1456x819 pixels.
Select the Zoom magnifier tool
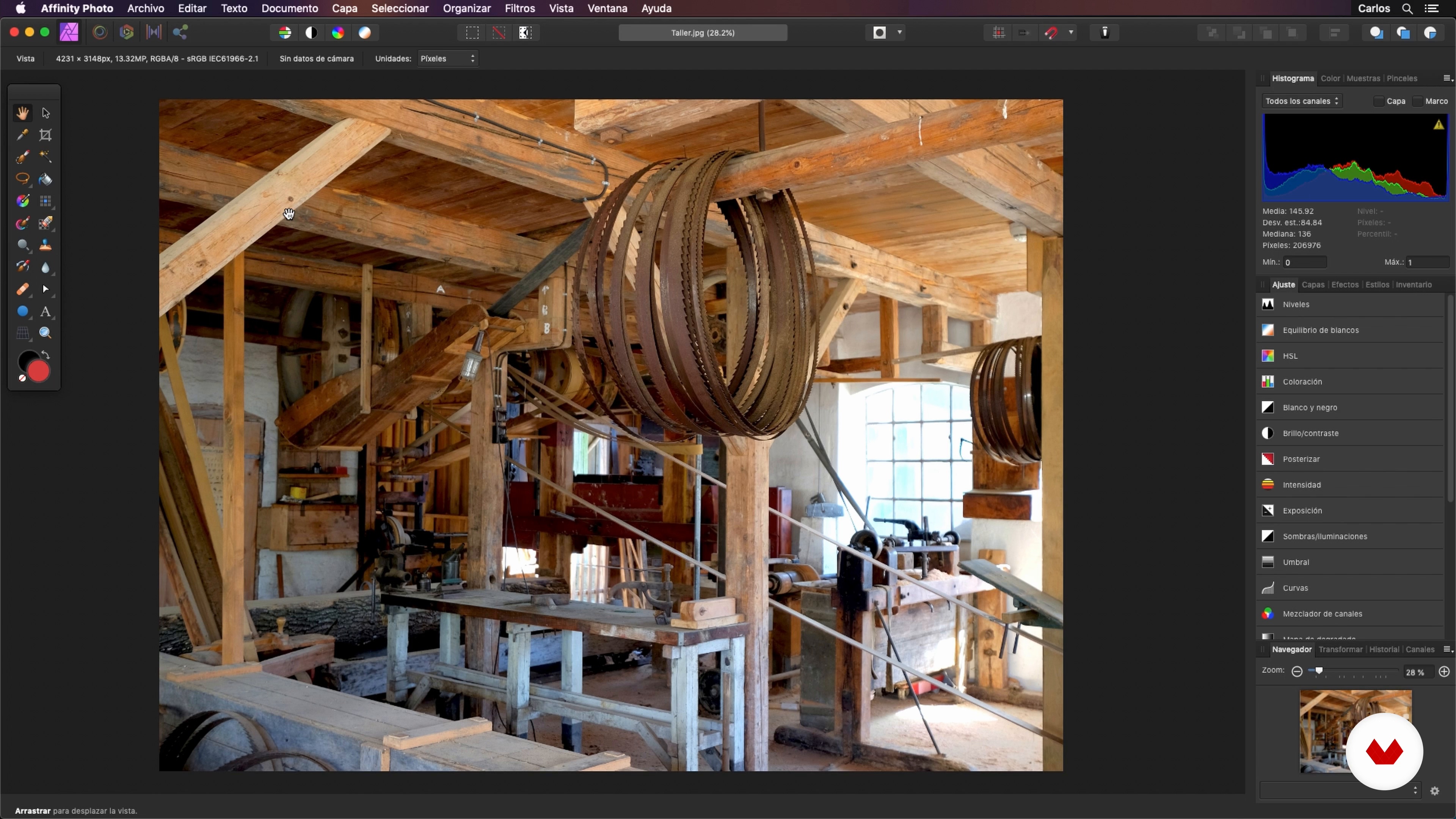pos(46,334)
